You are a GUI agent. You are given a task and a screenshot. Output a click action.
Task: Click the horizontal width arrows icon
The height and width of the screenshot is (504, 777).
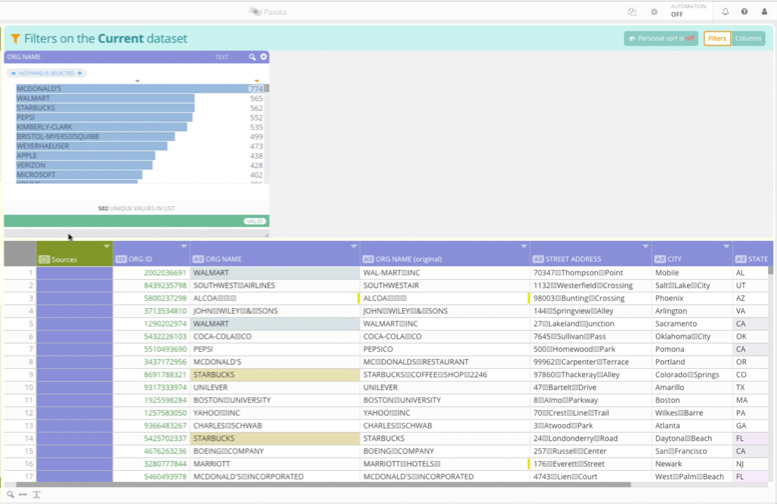tap(23, 494)
